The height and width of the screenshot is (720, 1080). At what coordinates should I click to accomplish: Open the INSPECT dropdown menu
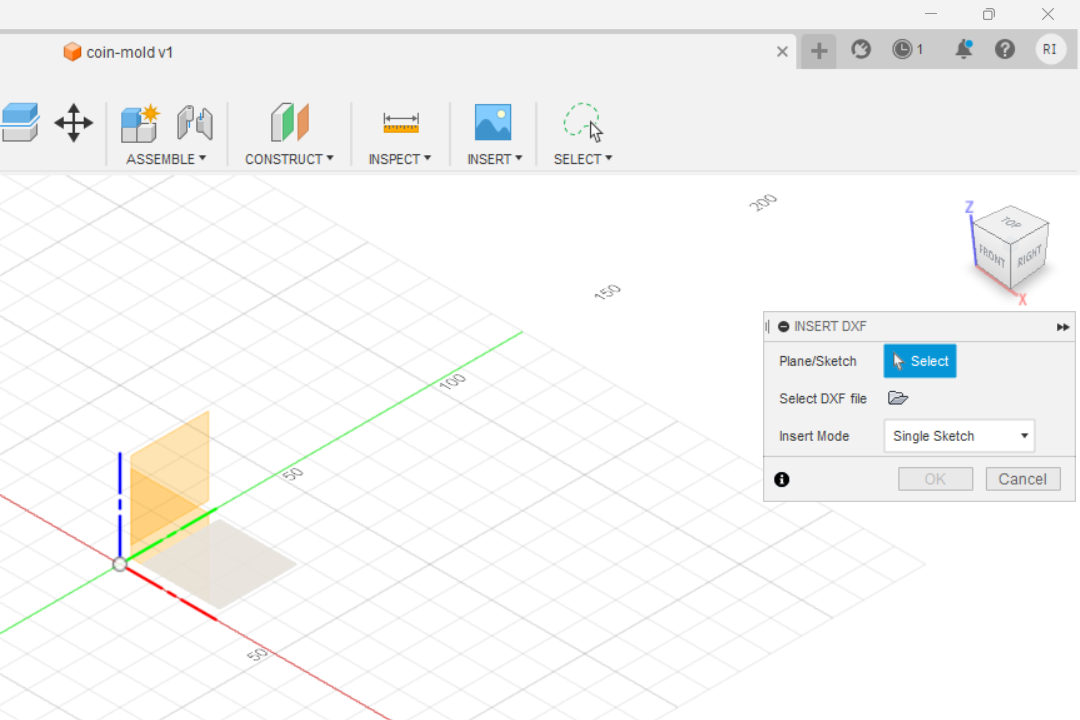click(x=399, y=159)
